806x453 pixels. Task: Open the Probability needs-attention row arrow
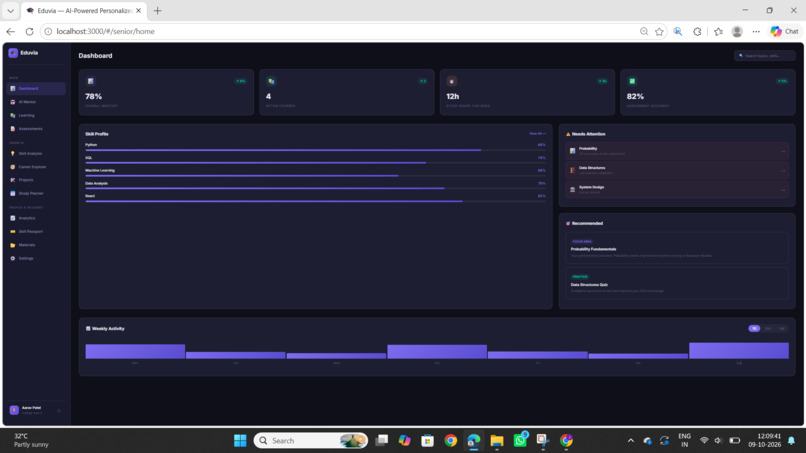coord(783,151)
